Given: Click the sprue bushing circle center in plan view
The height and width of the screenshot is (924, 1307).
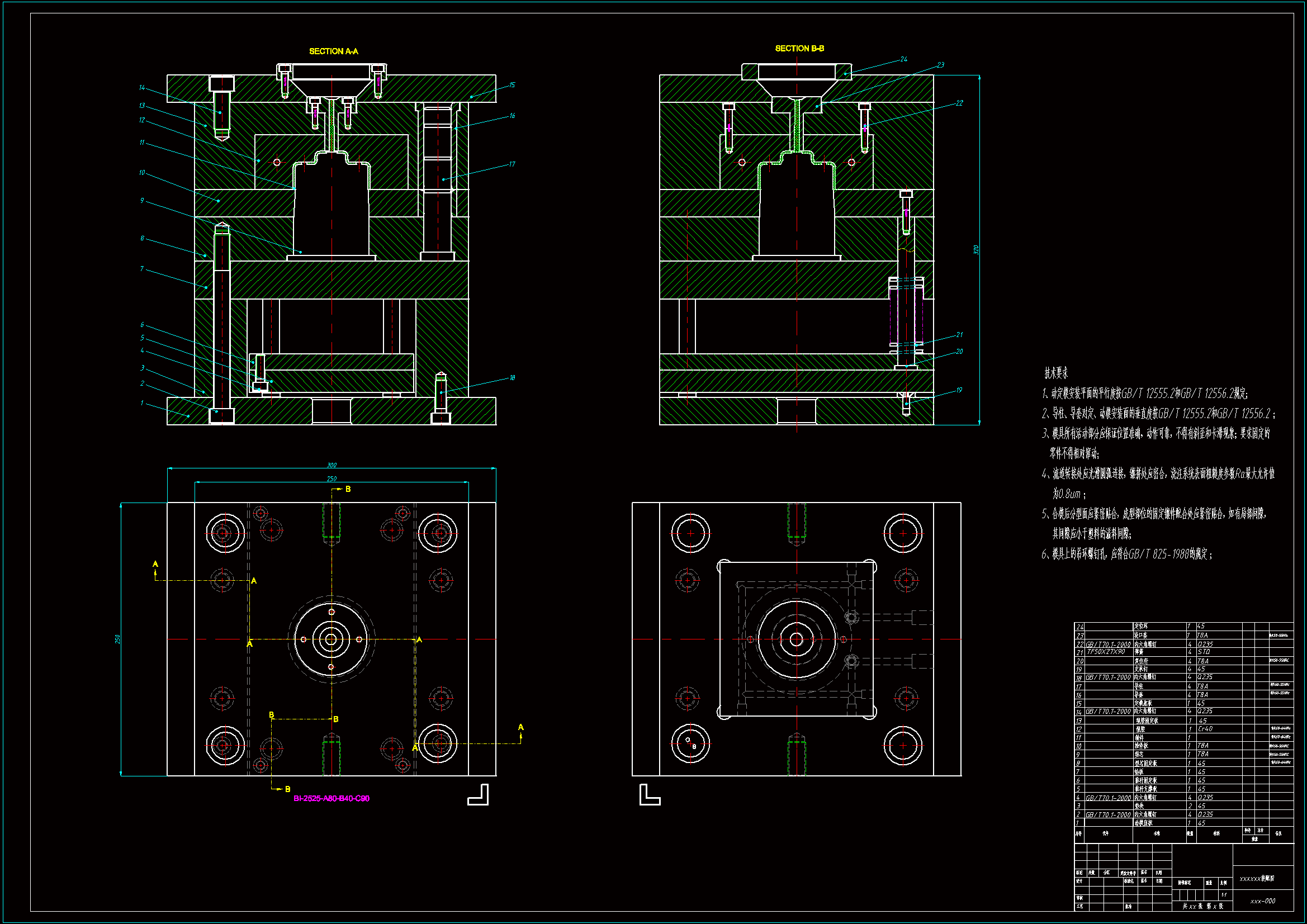Looking at the screenshot, I should 332,639.
